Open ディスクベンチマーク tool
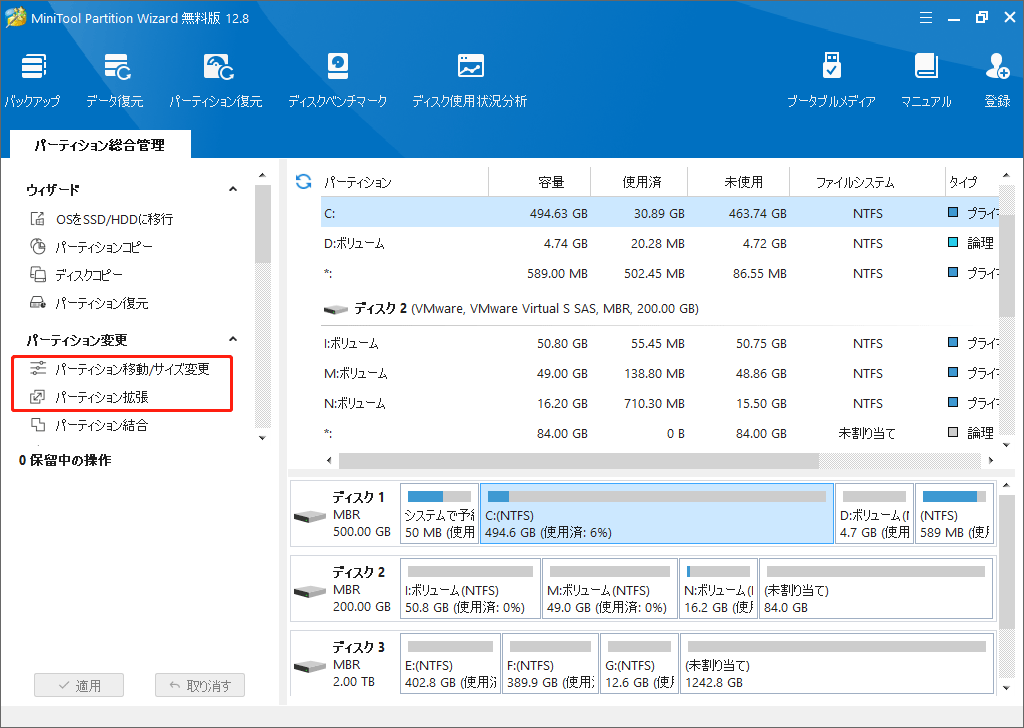Screen dimensions: 1024x728 [338, 82]
